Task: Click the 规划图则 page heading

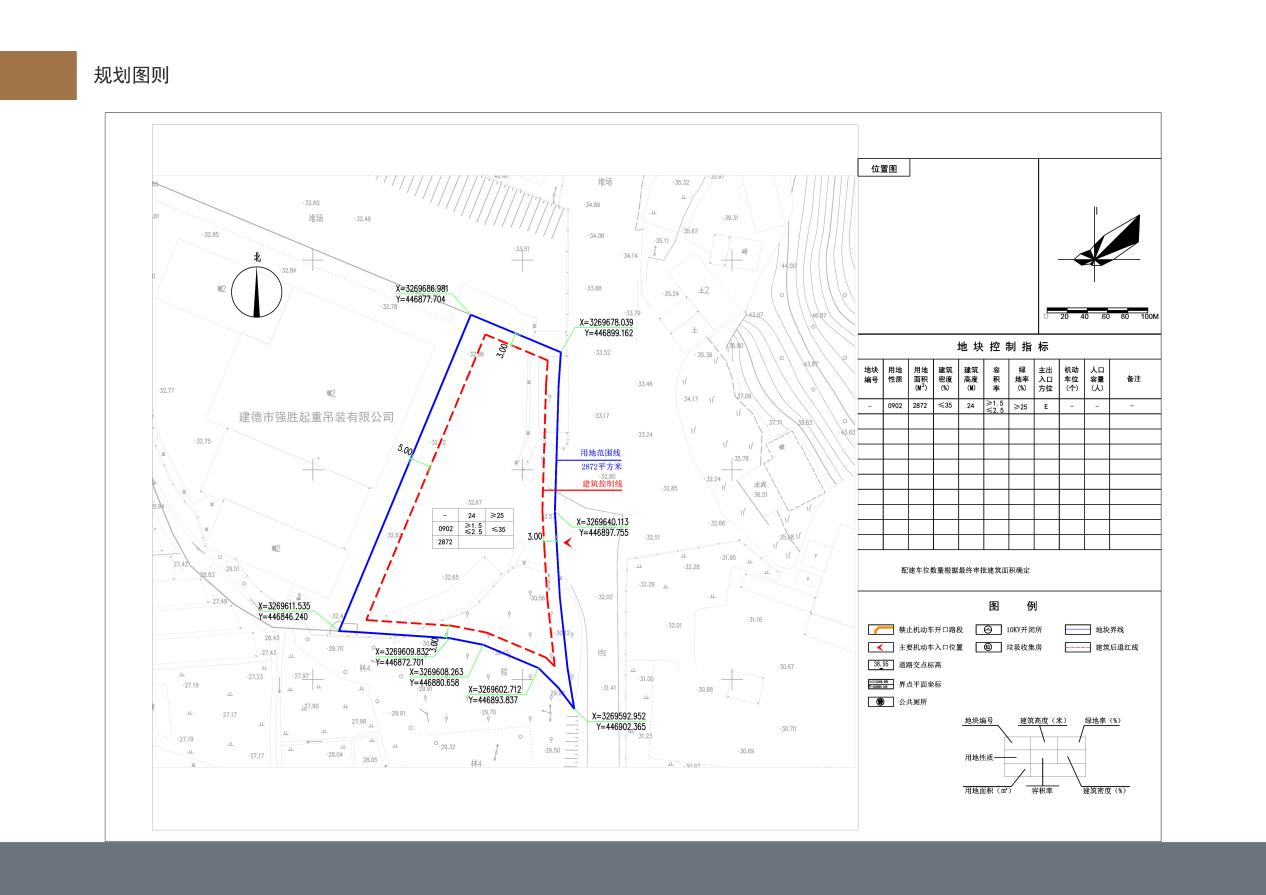Action: point(131,75)
